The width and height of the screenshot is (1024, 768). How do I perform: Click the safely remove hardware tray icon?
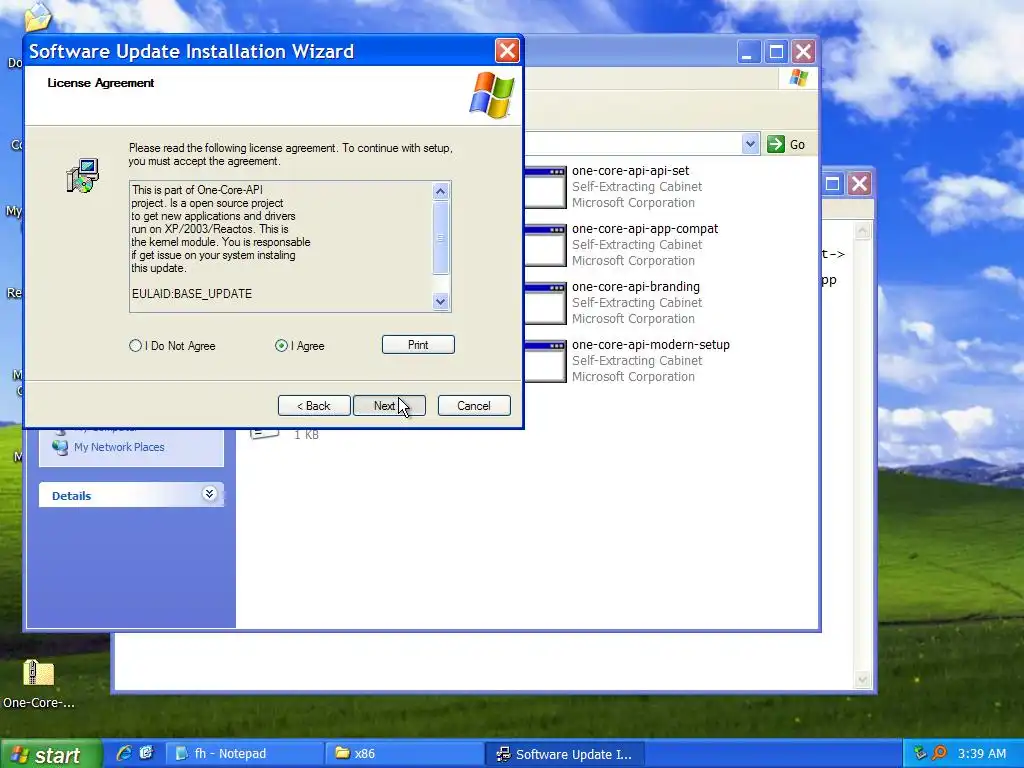[921, 754]
